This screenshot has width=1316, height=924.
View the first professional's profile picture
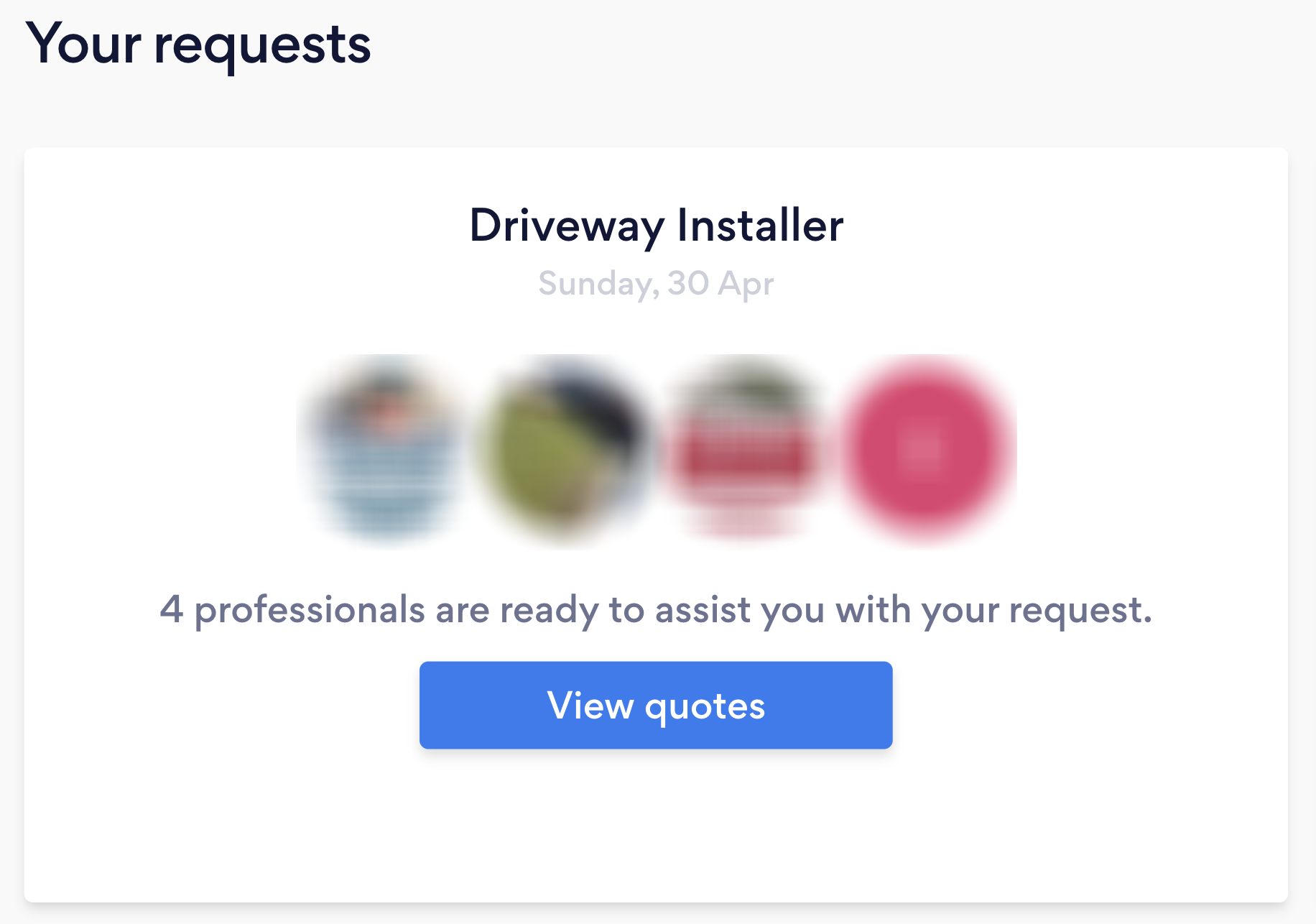pyautogui.click(x=386, y=451)
